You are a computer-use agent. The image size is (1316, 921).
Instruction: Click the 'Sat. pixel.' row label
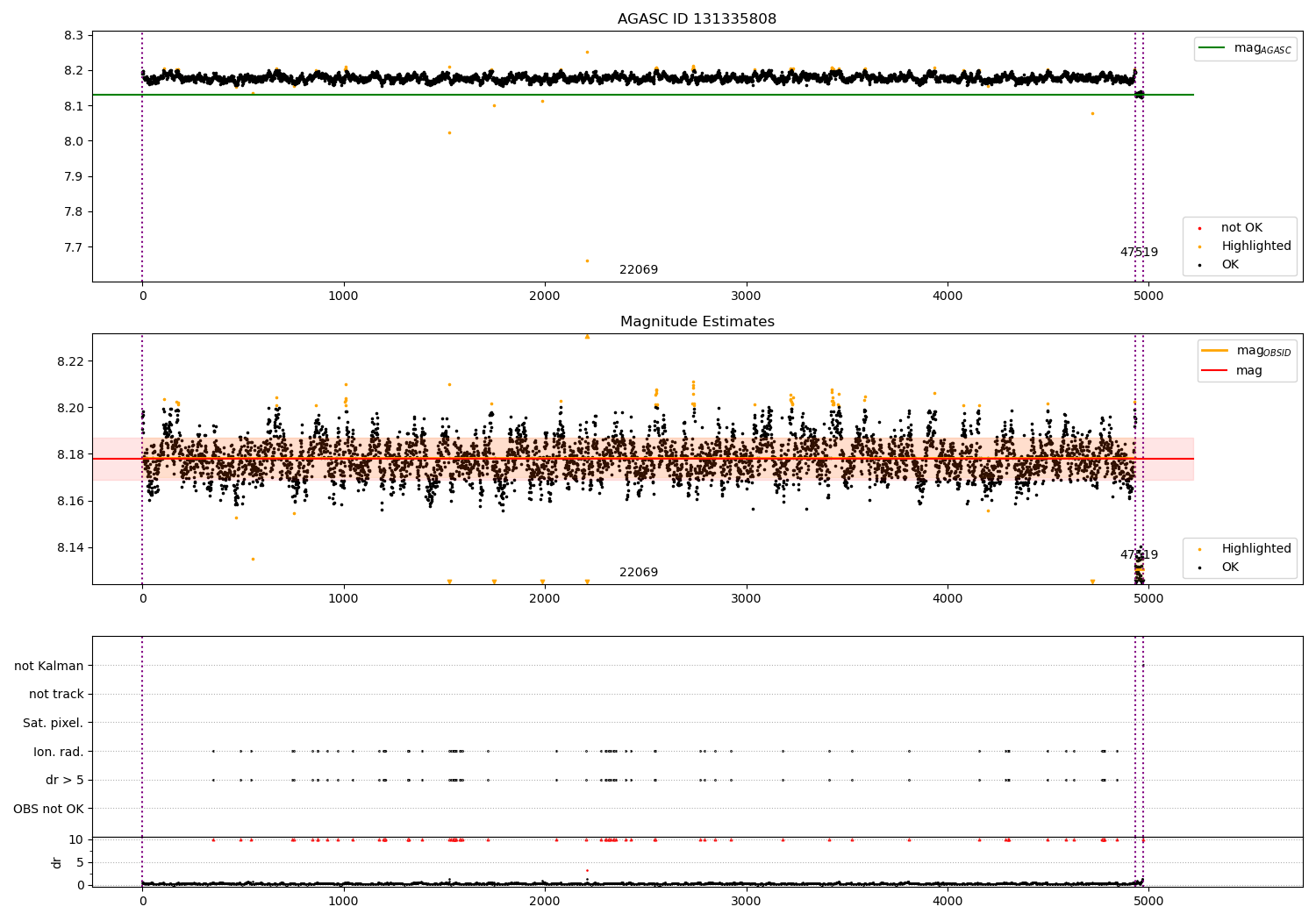(53, 723)
